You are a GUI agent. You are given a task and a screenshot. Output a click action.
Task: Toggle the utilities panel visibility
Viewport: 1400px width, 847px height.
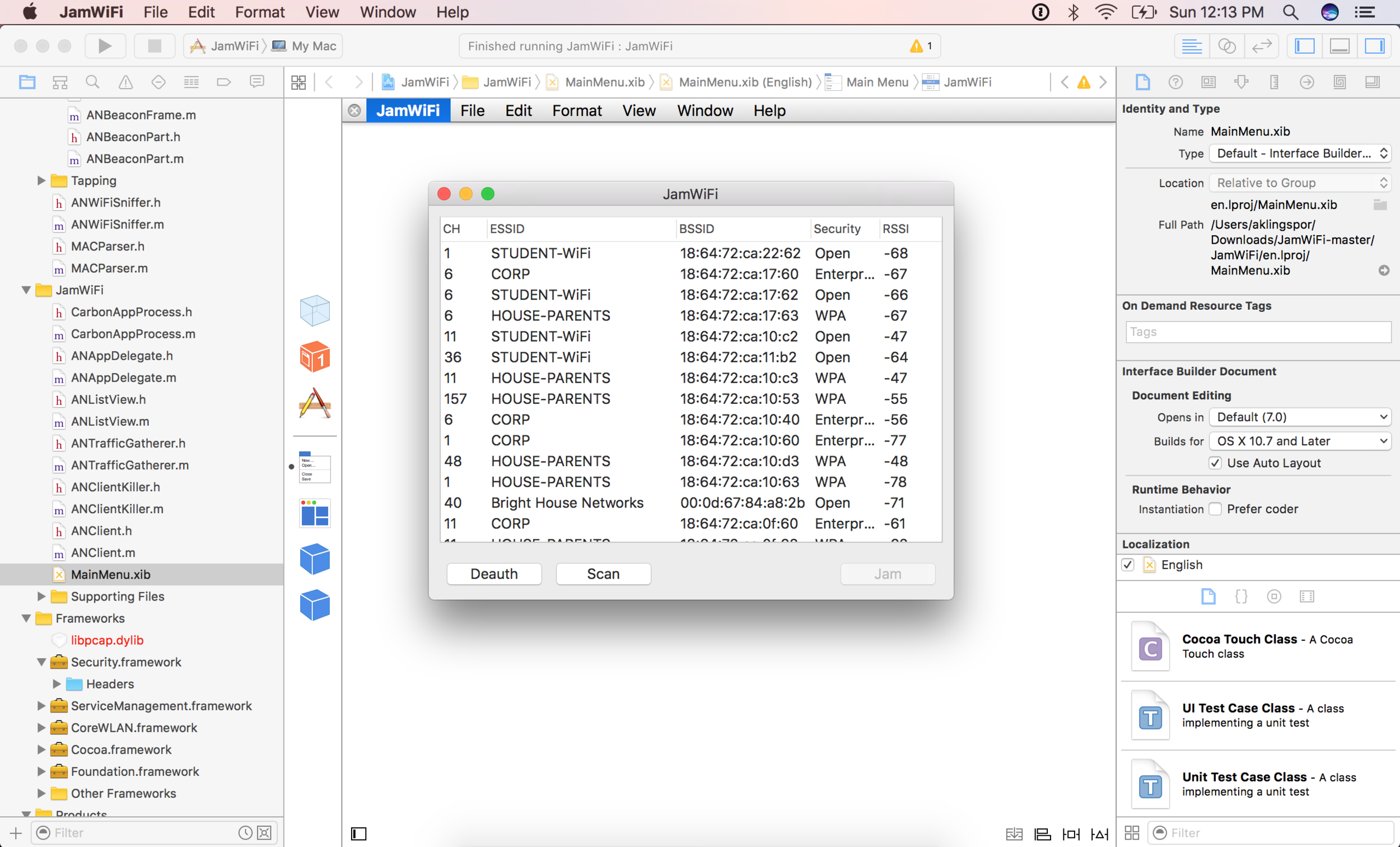[1374, 46]
